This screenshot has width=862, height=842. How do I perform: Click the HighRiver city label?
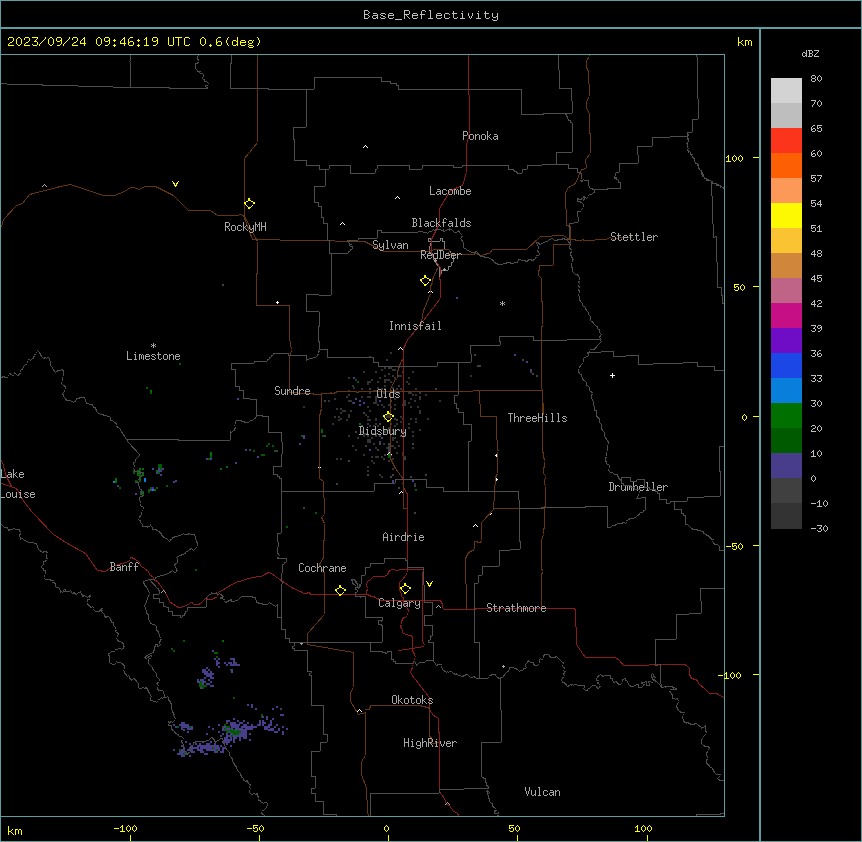430,743
